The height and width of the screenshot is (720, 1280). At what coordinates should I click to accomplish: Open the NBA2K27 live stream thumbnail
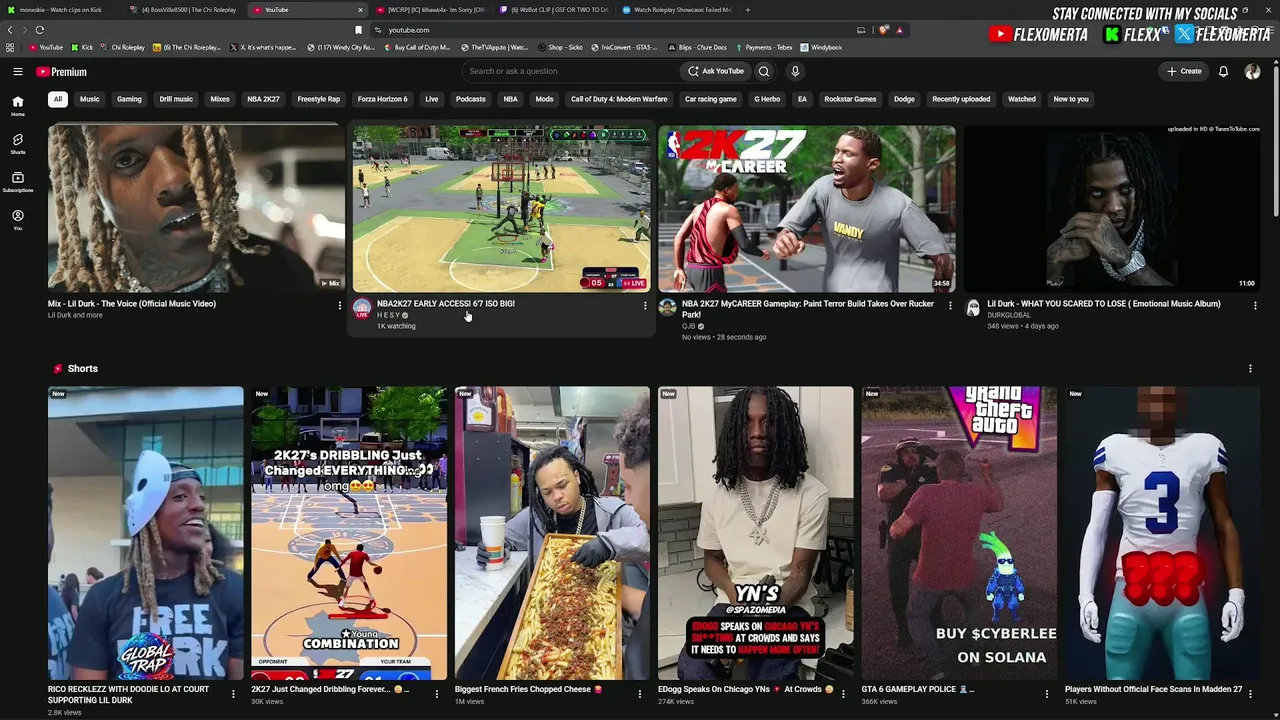click(501, 208)
